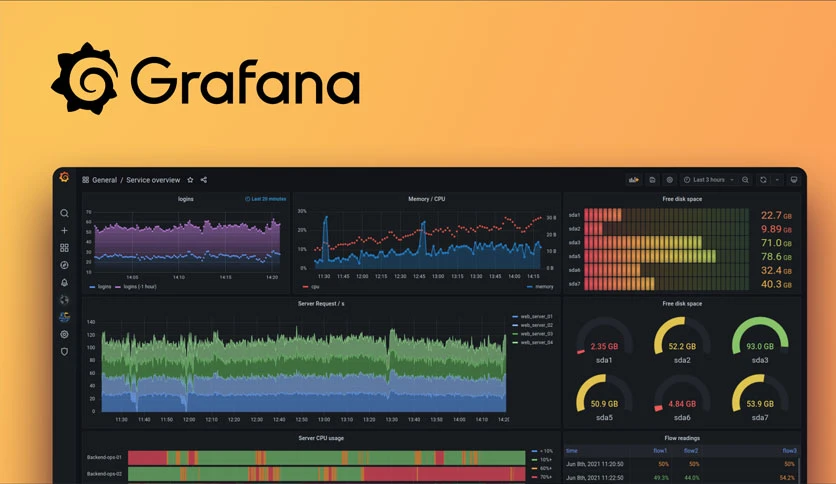
Task: Click the Jun 8th, 2021 11:20:50 table cell
Action: click(x=594, y=464)
